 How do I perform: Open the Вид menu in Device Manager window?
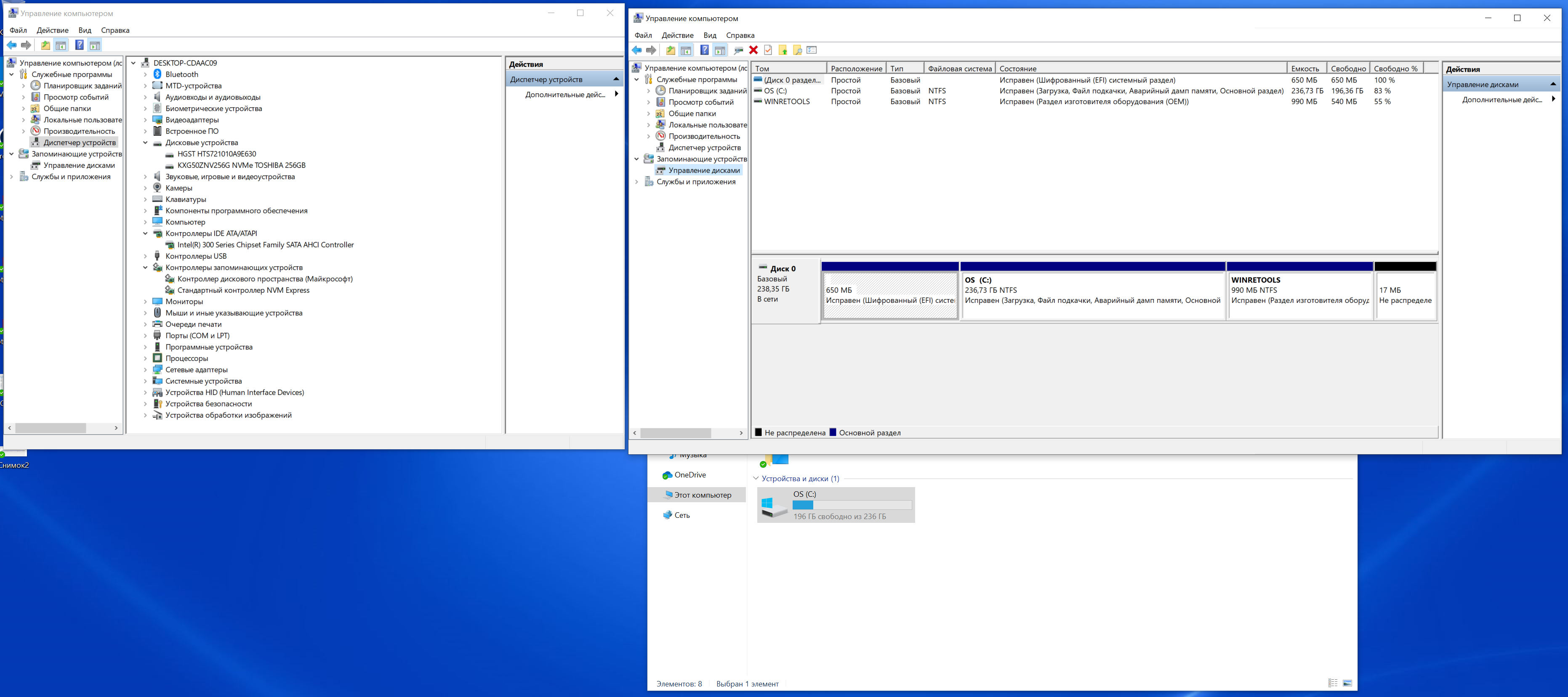point(85,30)
